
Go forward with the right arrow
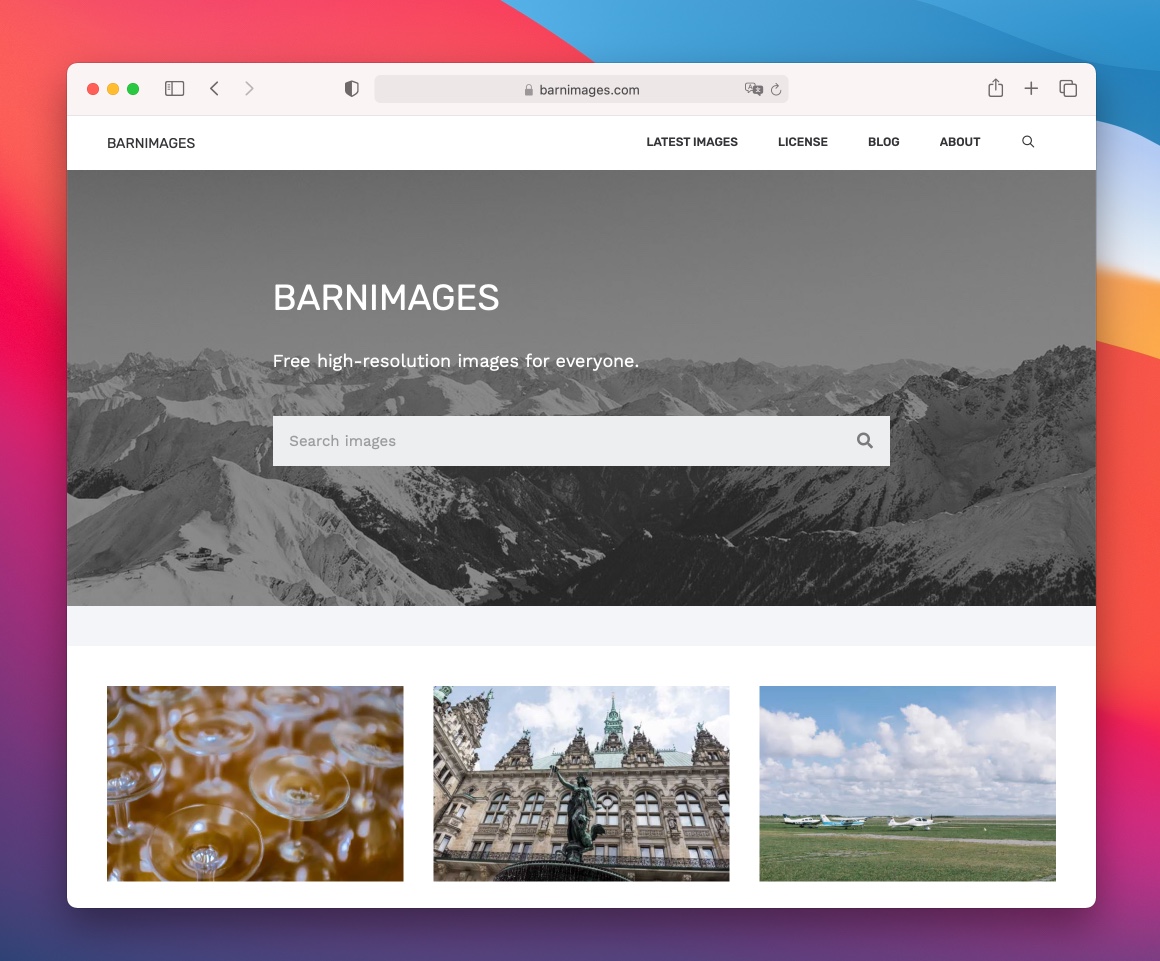(x=249, y=89)
